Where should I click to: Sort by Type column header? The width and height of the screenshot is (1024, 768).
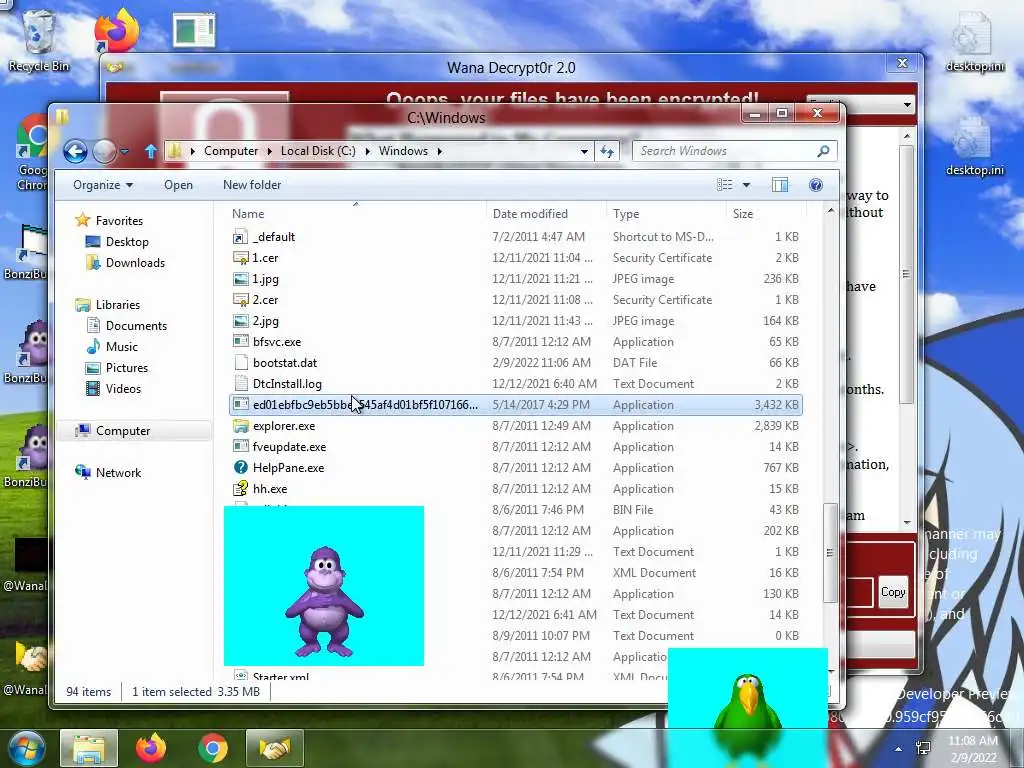(666, 214)
